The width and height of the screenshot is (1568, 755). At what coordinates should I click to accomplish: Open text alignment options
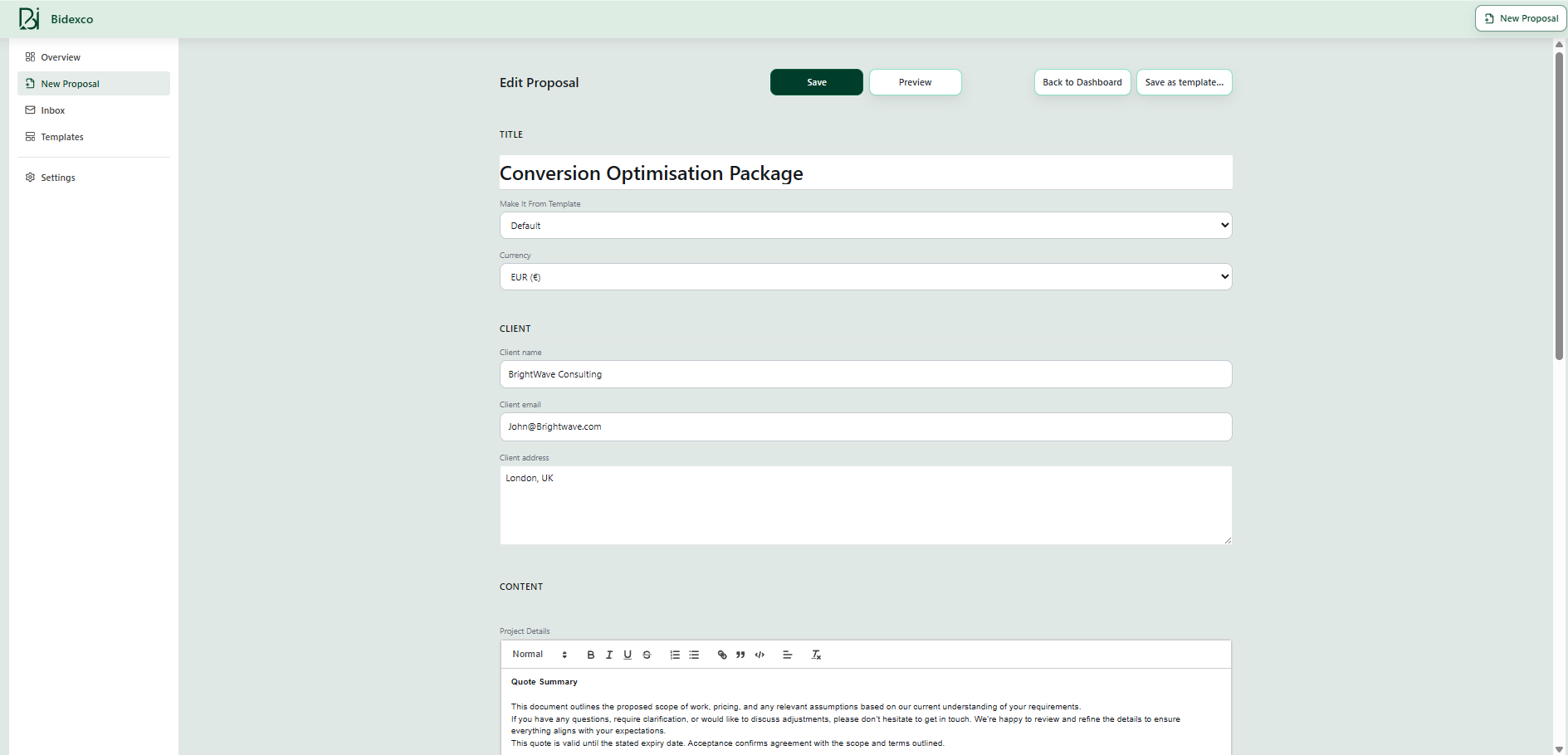(x=788, y=655)
